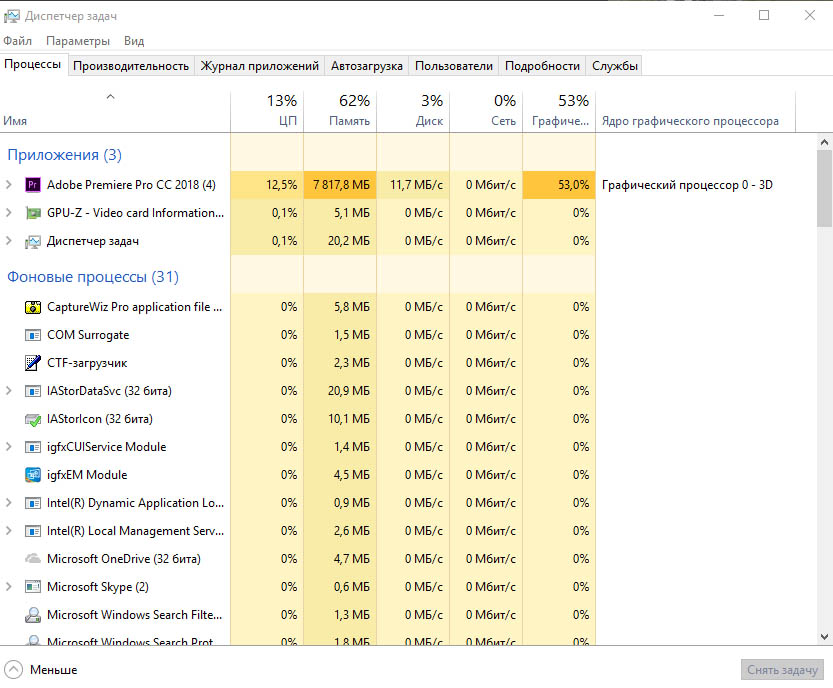Select the Фоновые процессы (31) group header
Viewport: 833px width, 688px height.
93,277
